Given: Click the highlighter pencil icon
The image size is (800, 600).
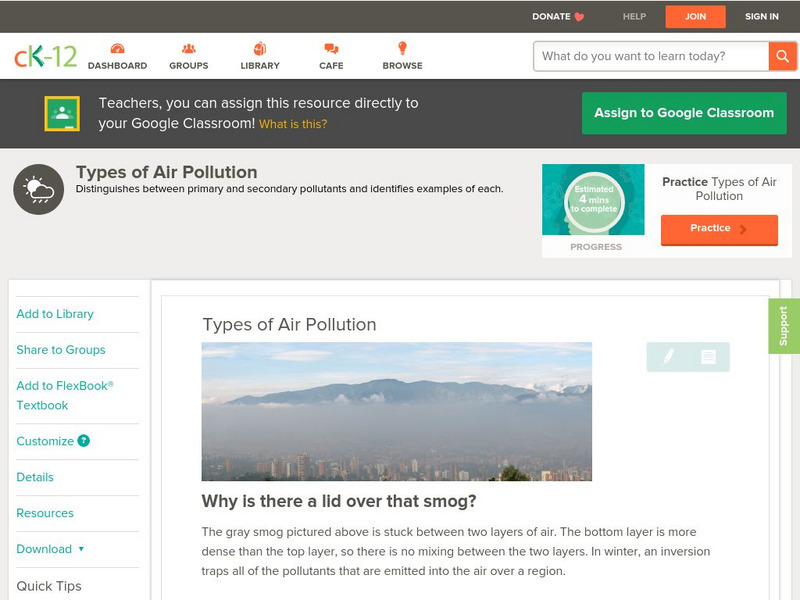Looking at the screenshot, I should tap(668, 357).
